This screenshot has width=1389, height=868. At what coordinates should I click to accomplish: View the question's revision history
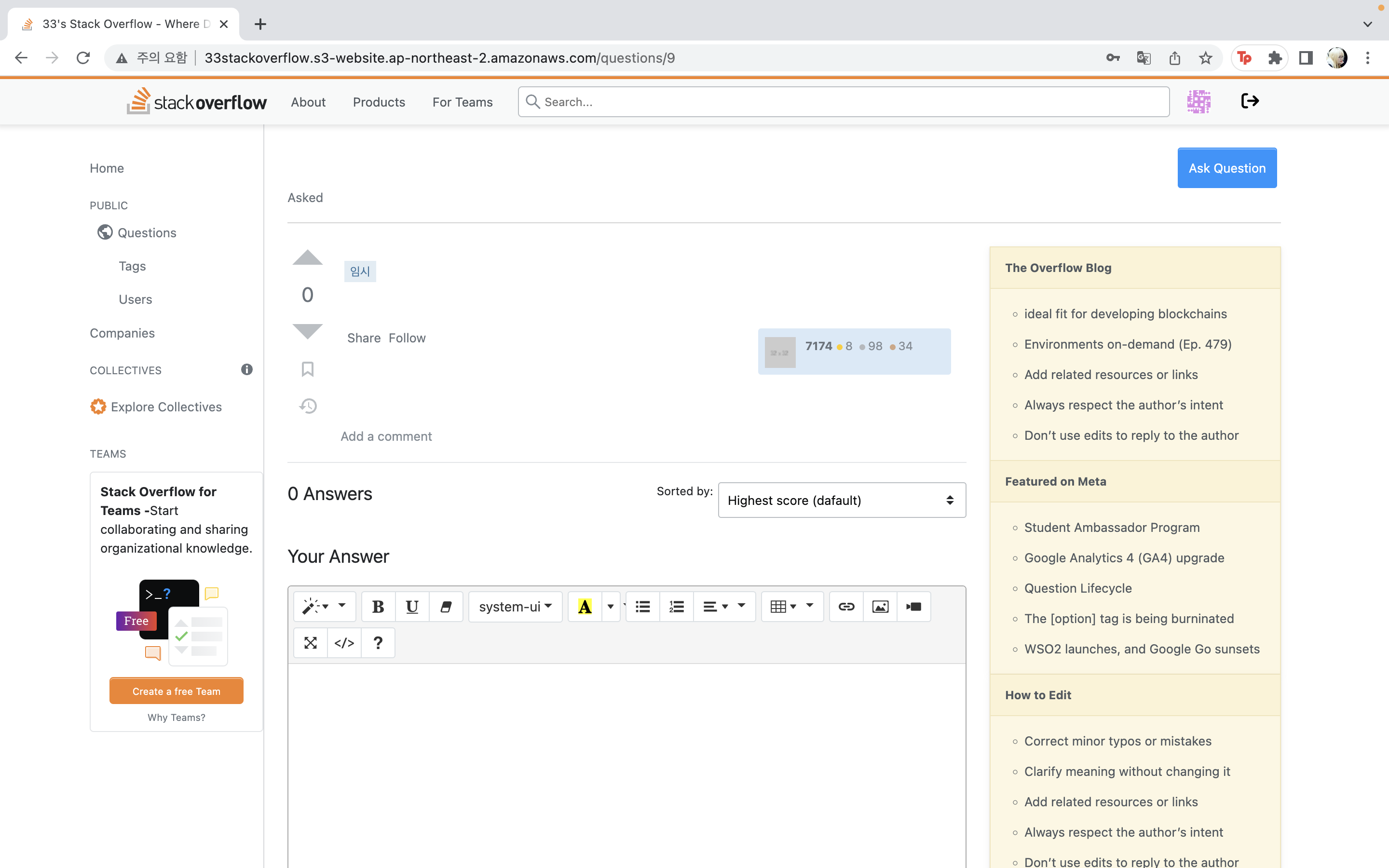(308, 405)
